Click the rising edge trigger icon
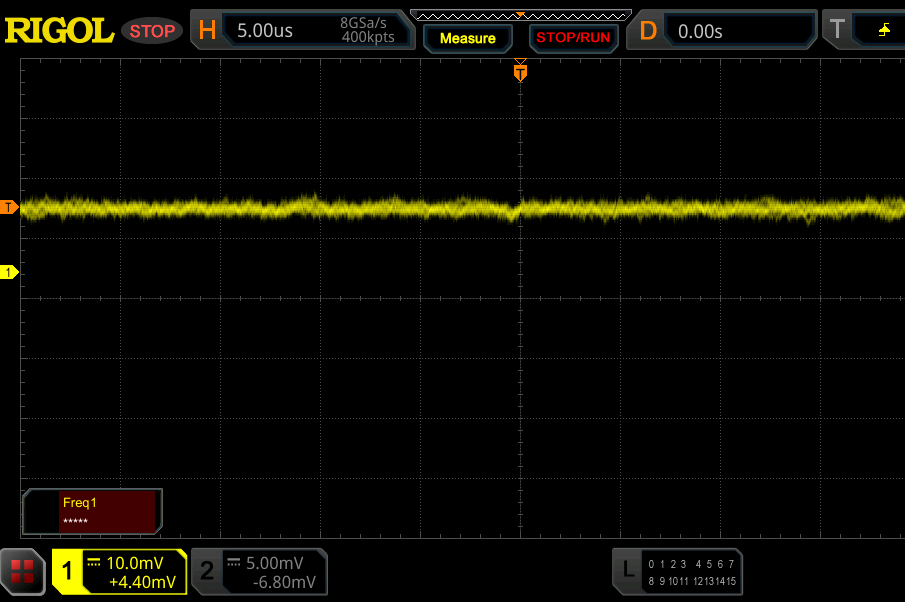Image resolution: width=905 pixels, height=602 pixels. click(x=884, y=30)
